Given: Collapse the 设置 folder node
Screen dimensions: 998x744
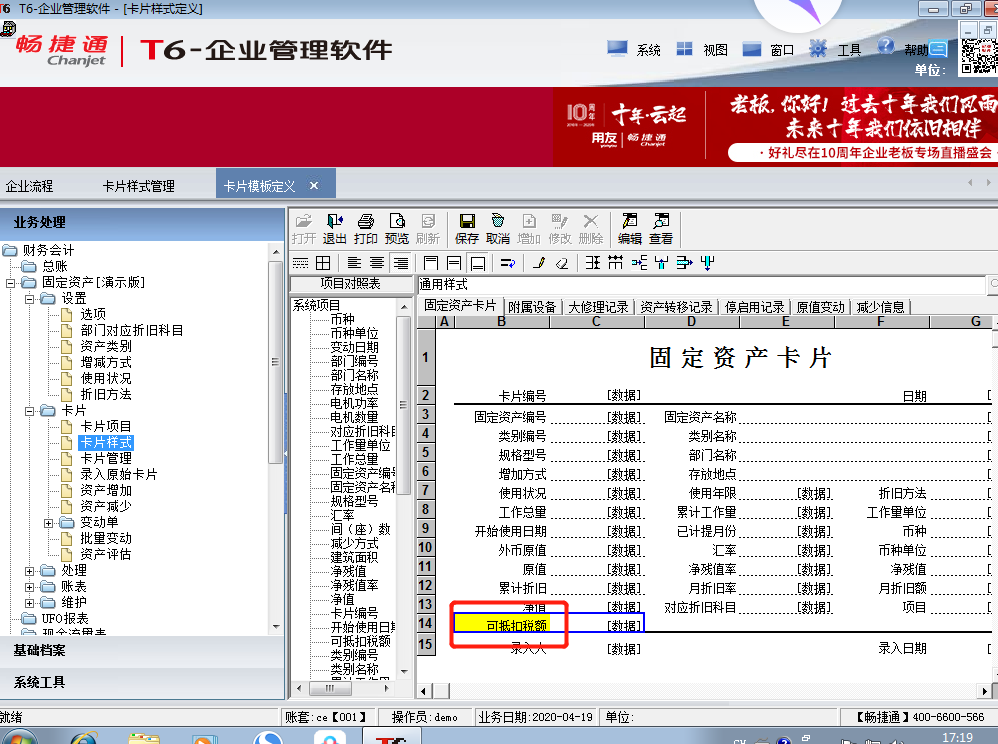Looking at the screenshot, I should pos(29,298).
